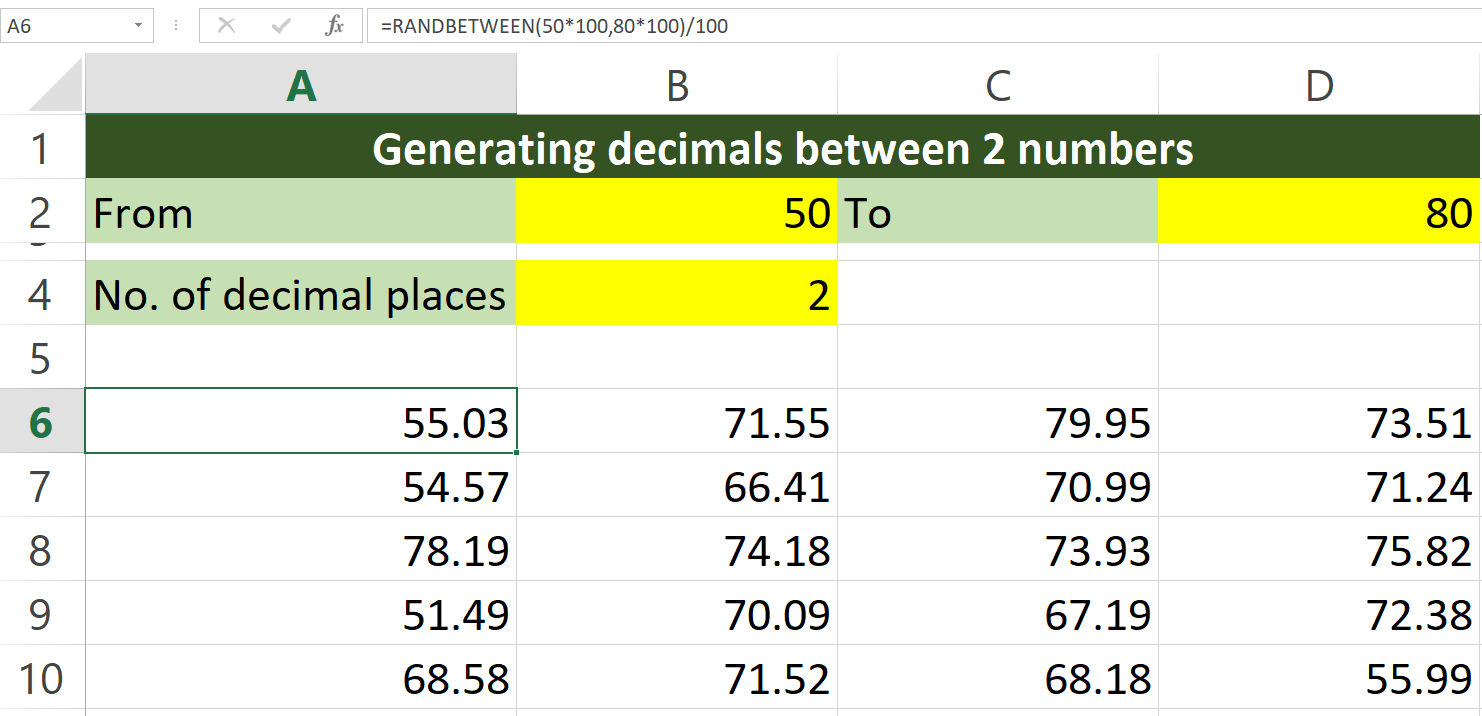Image resolution: width=1482 pixels, height=716 pixels.
Task: Select row header 6
Action: coord(41,422)
